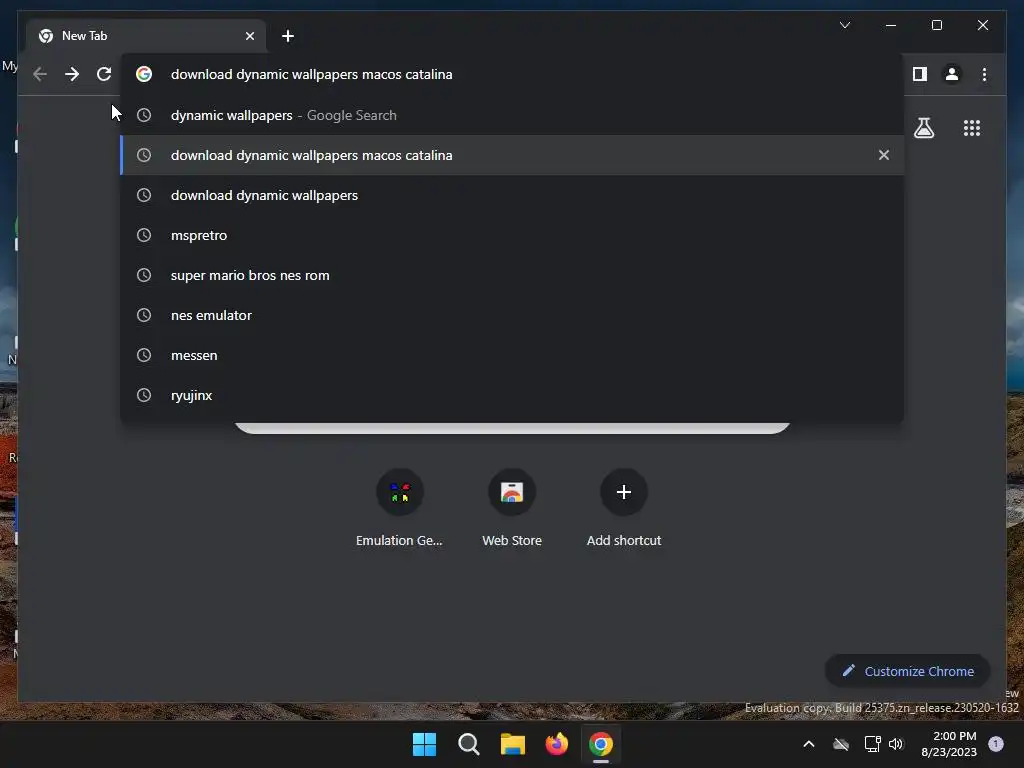Image resolution: width=1024 pixels, height=768 pixels.
Task: Reload the current page
Action: (x=104, y=74)
